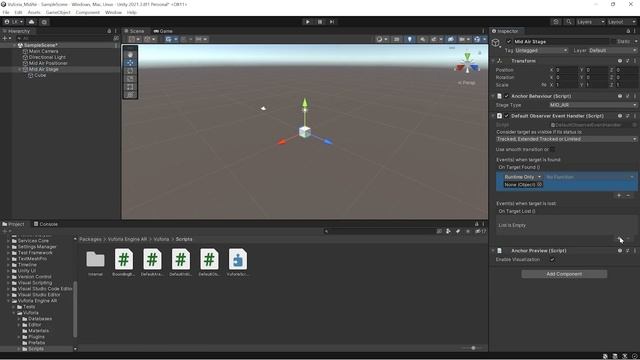The image size is (640, 360).
Task: Start Play mode with the play button
Action: (308, 22)
